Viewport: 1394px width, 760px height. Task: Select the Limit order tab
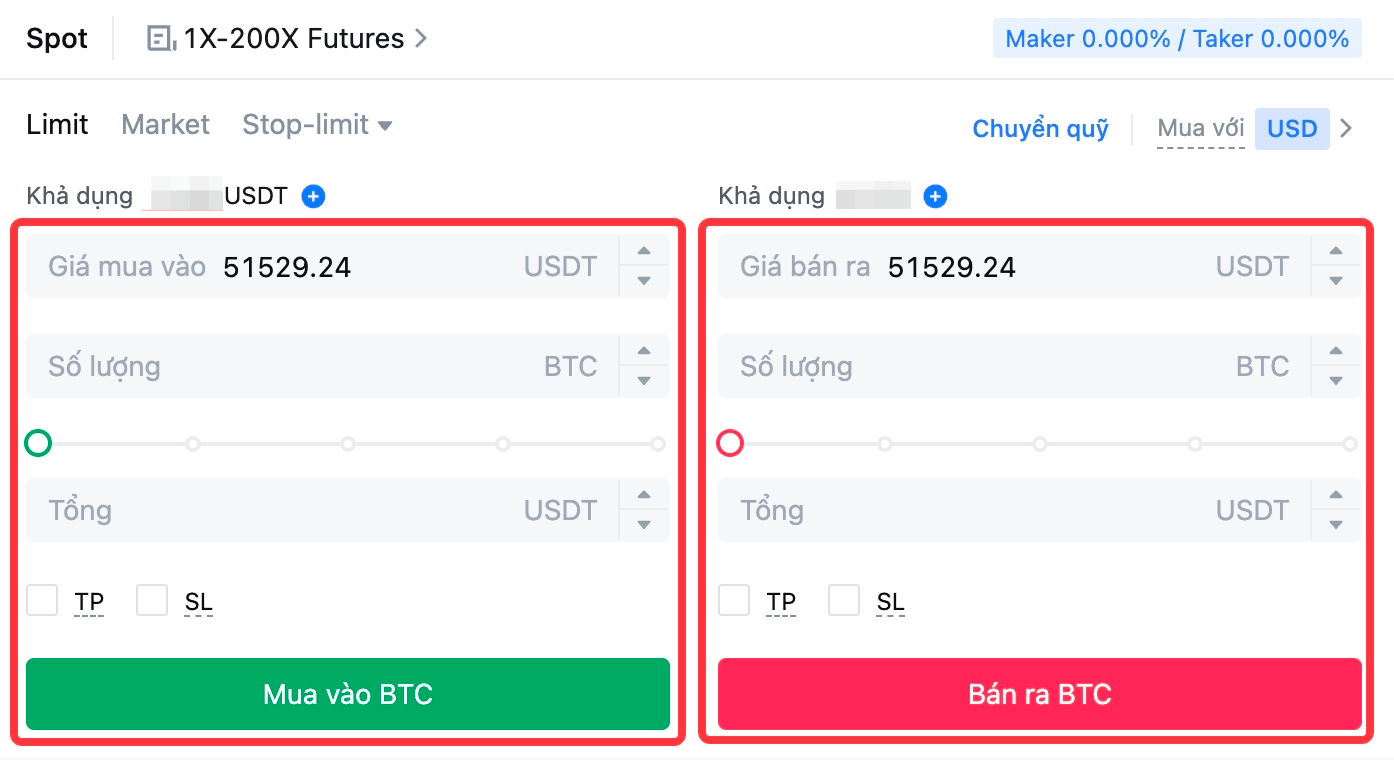57,125
